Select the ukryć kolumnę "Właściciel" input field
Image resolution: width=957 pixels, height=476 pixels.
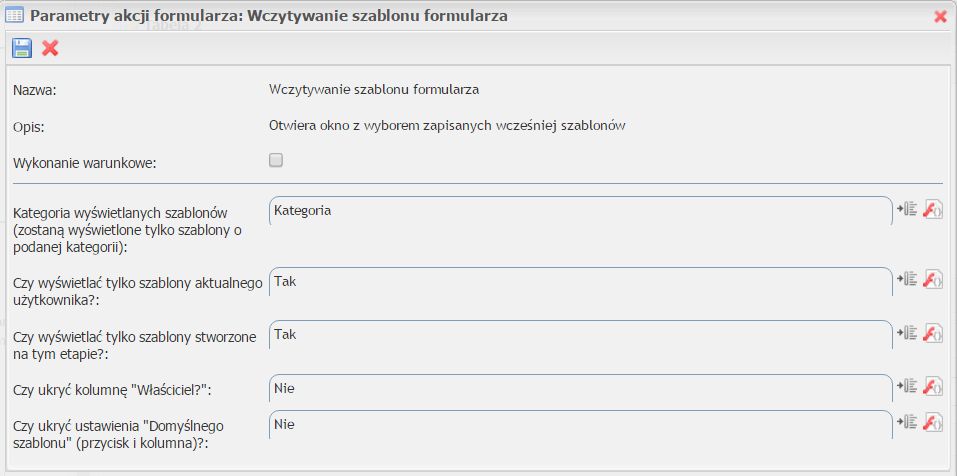580,387
